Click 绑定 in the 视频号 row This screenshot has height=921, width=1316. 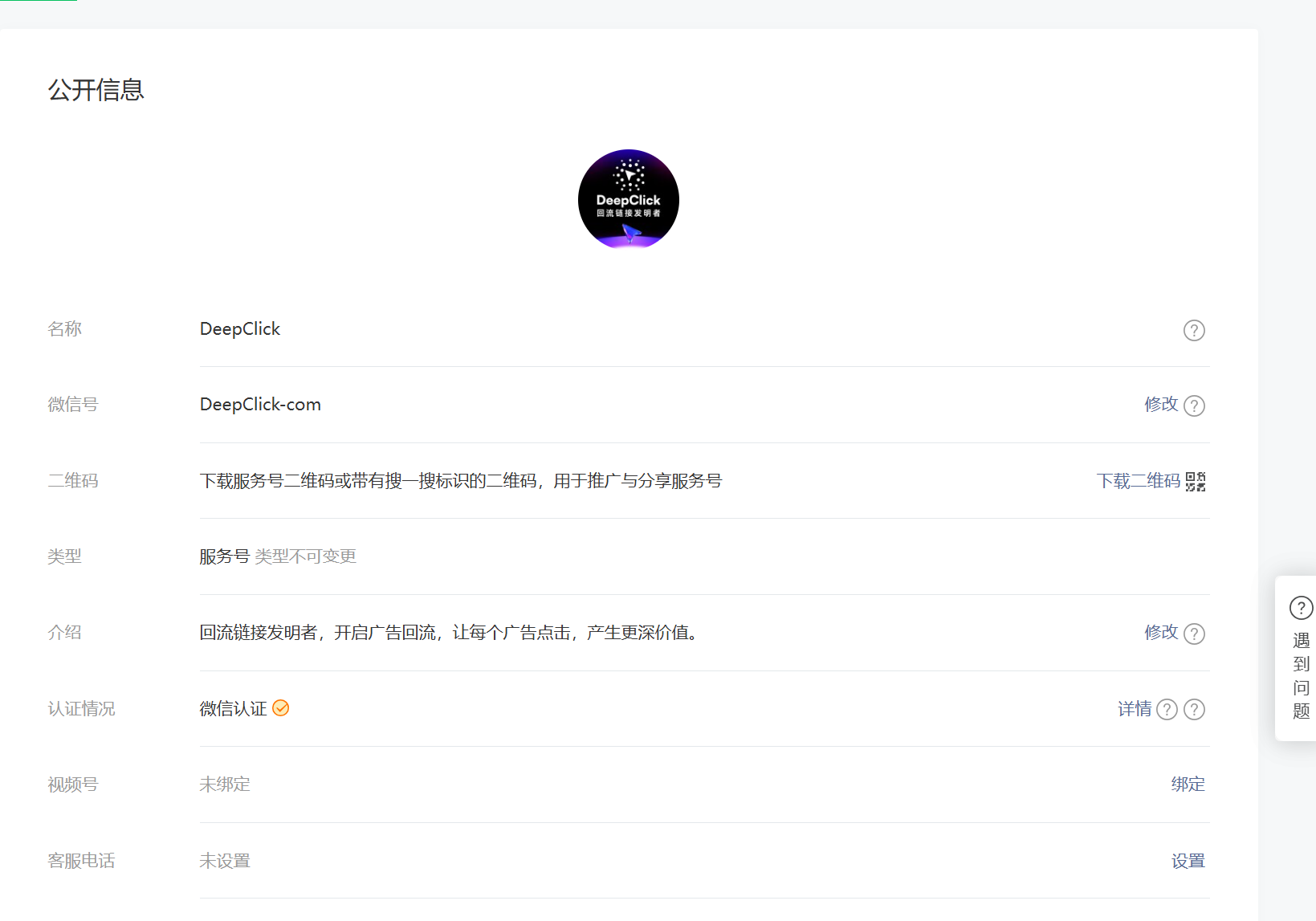[1188, 784]
